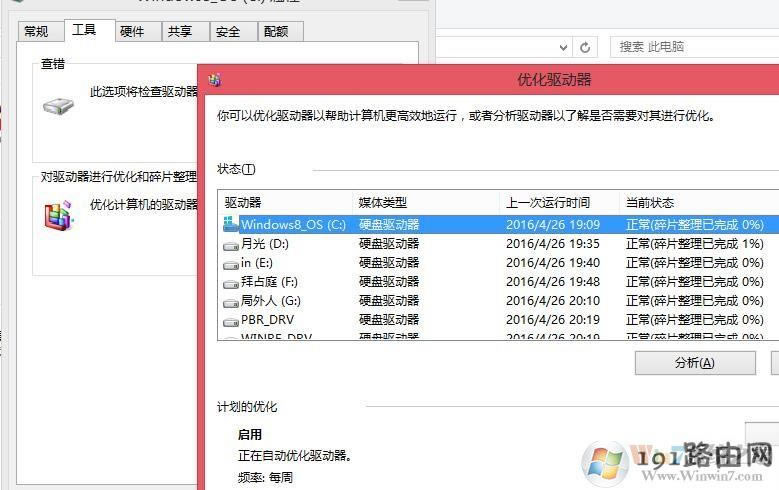Image resolution: width=779 pixels, height=490 pixels.
Task: Click the 2016/4/26 19:09 run time cell
Action: (x=553, y=225)
